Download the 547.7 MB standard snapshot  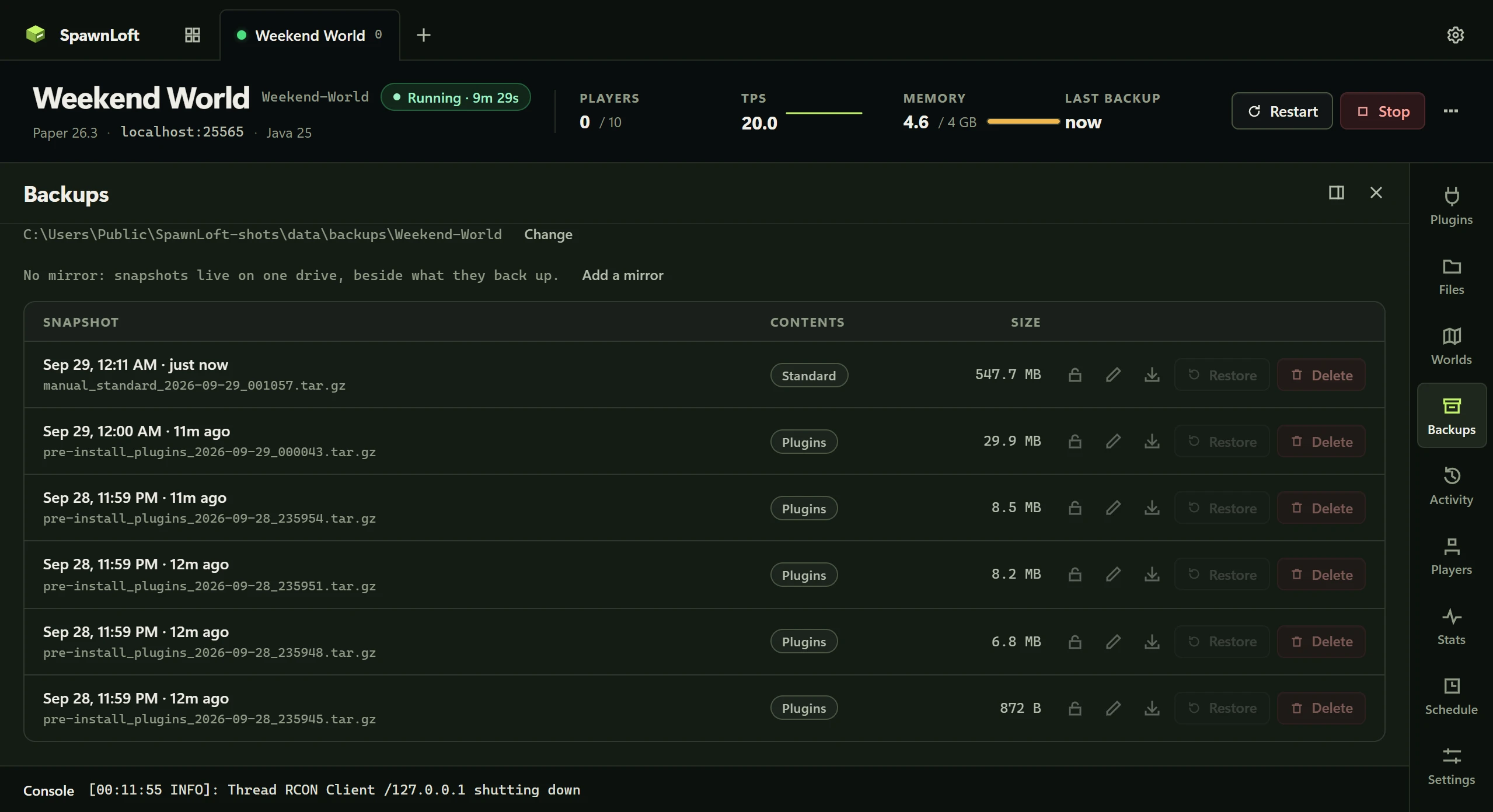pos(1152,374)
